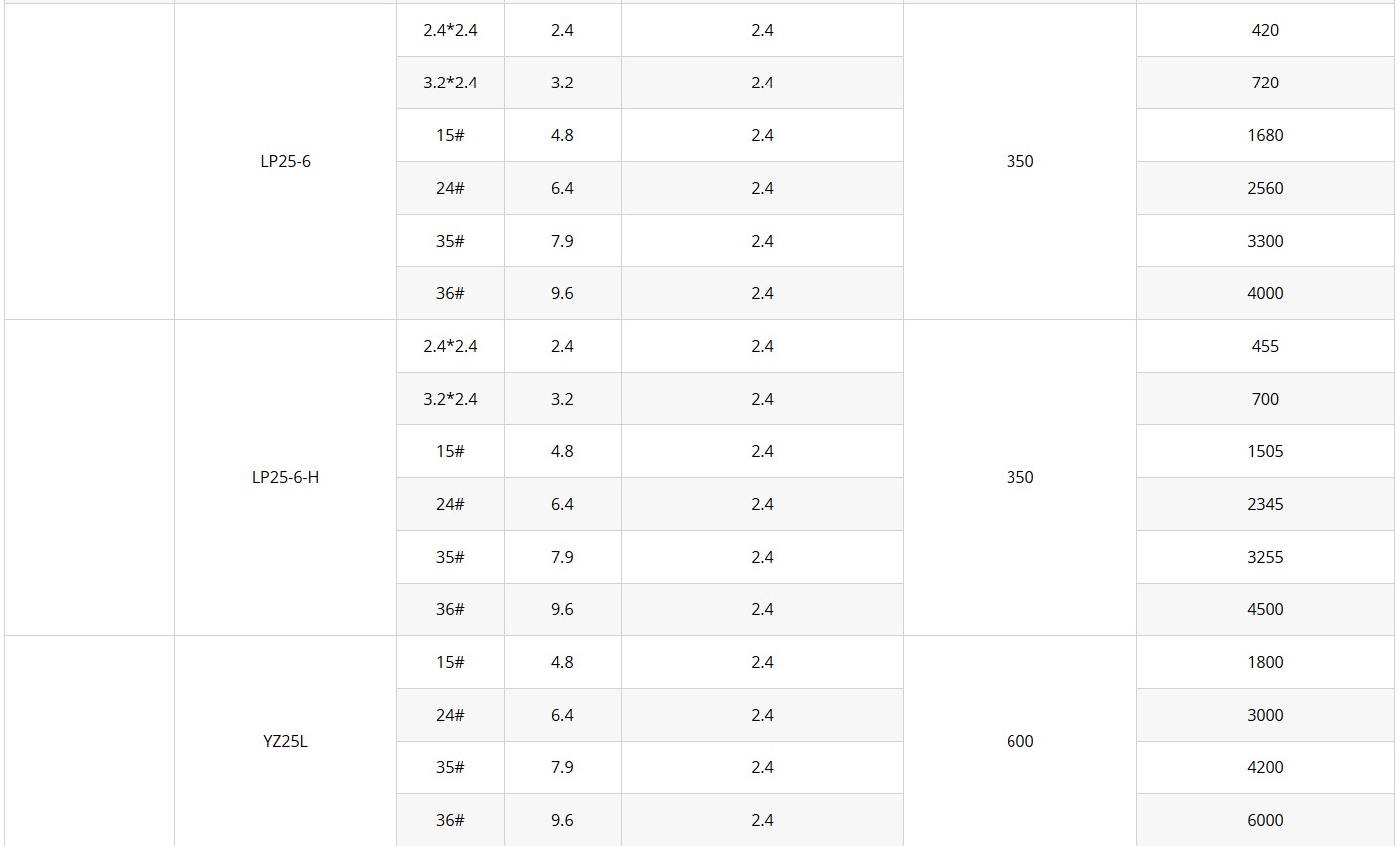Click the cell with value 720
This screenshot has height=846, width=1400.
(1265, 83)
